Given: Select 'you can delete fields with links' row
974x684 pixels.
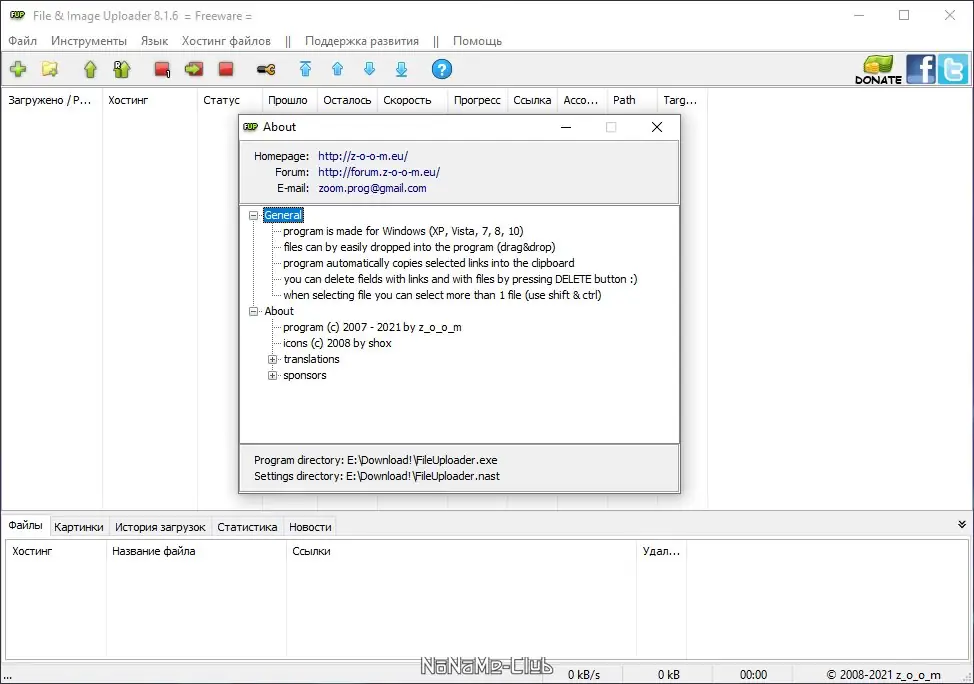Looking at the screenshot, I should click(x=460, y=280).
